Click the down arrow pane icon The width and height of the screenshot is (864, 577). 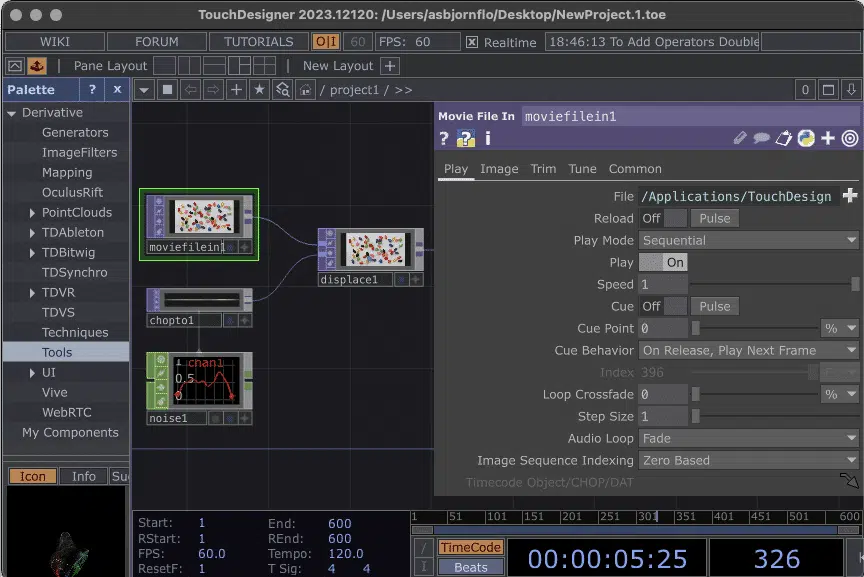(851, 90)
